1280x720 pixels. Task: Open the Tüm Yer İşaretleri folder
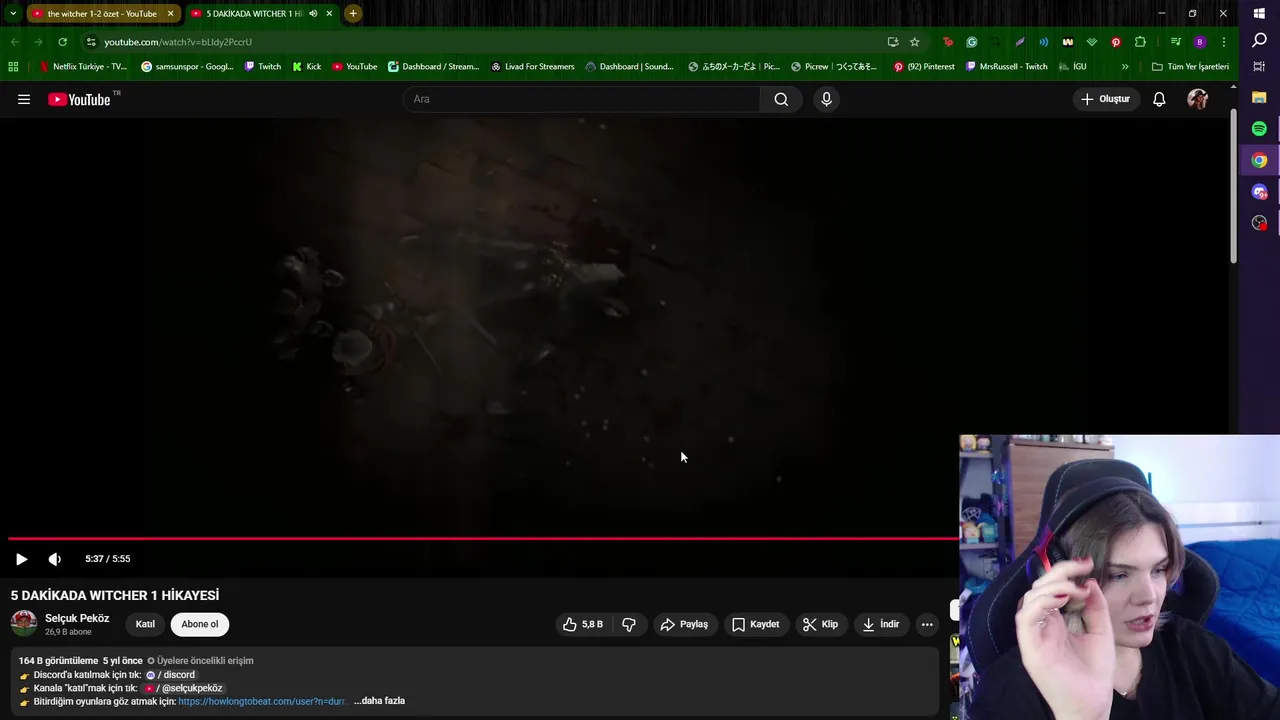click(x=1190, y=67)
